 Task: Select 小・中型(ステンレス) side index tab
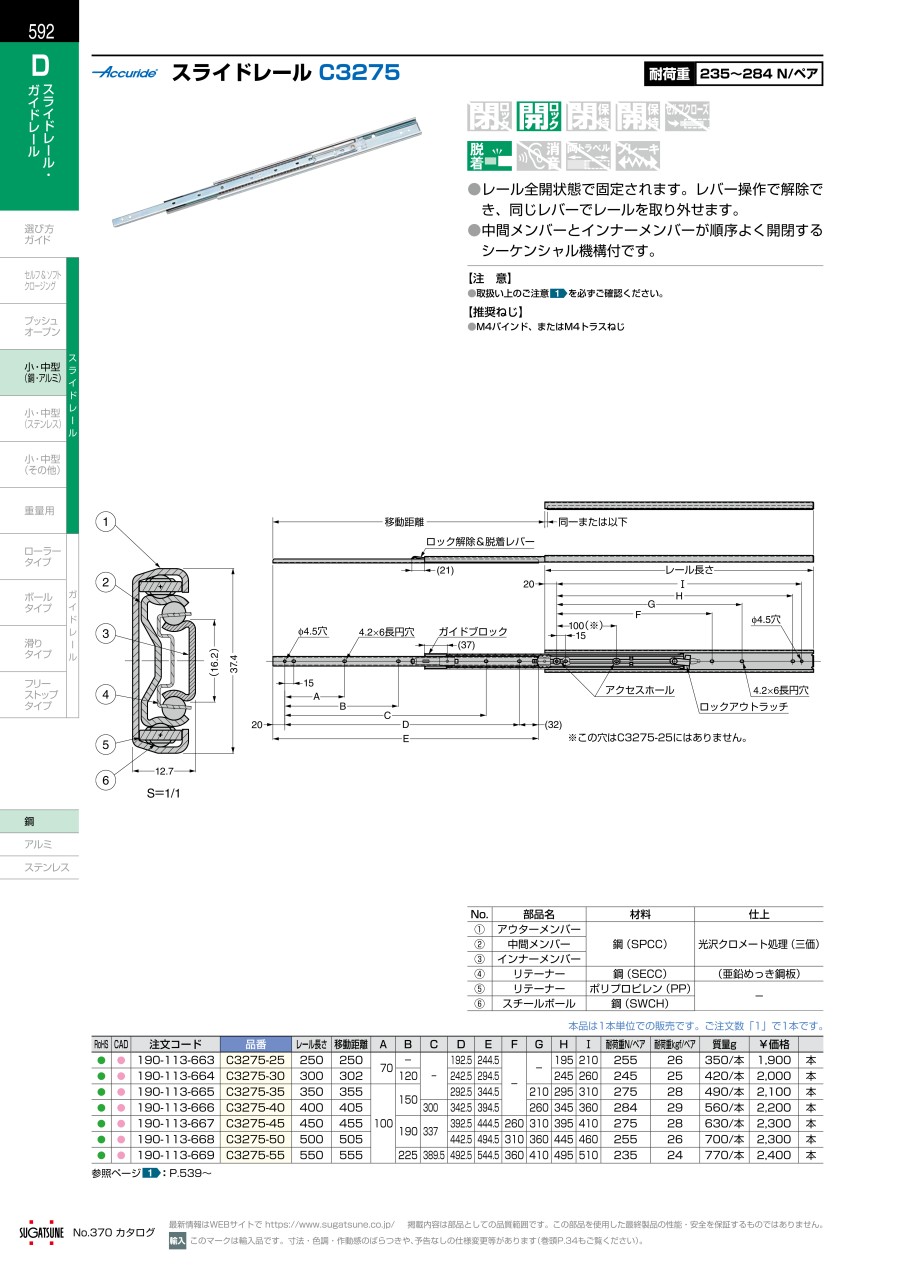(42, 418)
